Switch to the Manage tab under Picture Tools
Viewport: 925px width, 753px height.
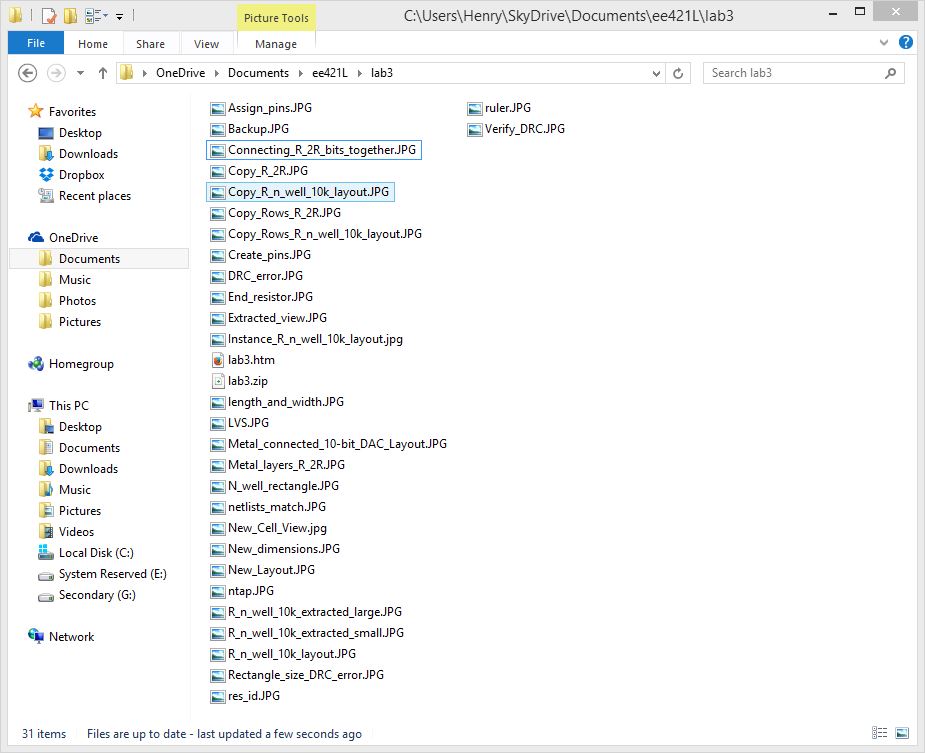[x=275, y=44]
